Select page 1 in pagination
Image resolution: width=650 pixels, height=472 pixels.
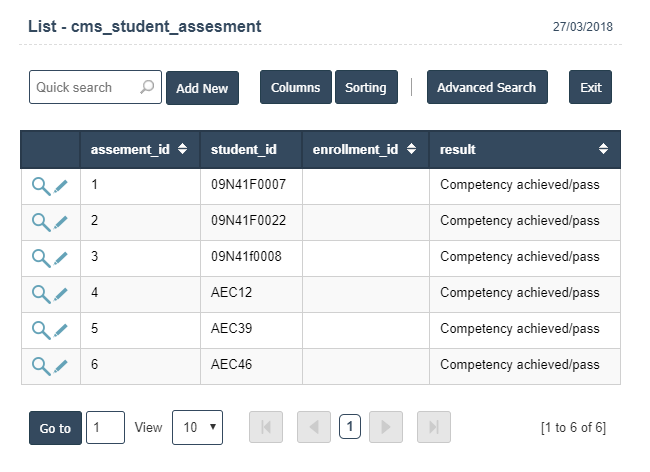[350, 426]
